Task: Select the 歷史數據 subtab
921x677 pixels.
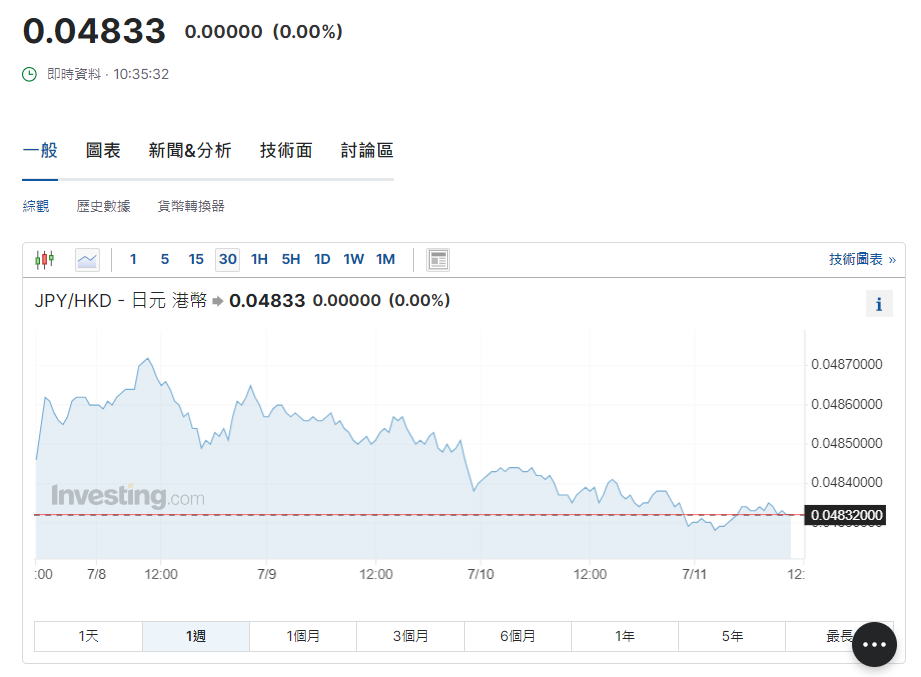Action: point(106,205)
